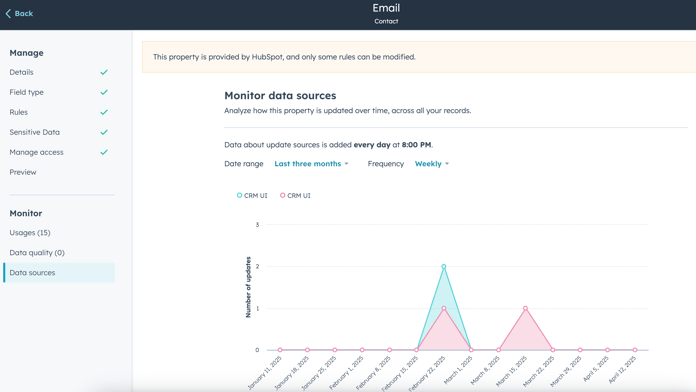Open Data quality (0) under Monitor
The width and height of the screenshot is (696, 392).
coord(37,253)
